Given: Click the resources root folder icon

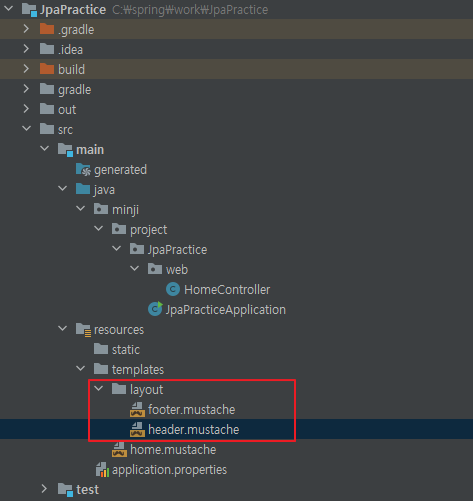Looking at the screenshot, I should (83, 330).
